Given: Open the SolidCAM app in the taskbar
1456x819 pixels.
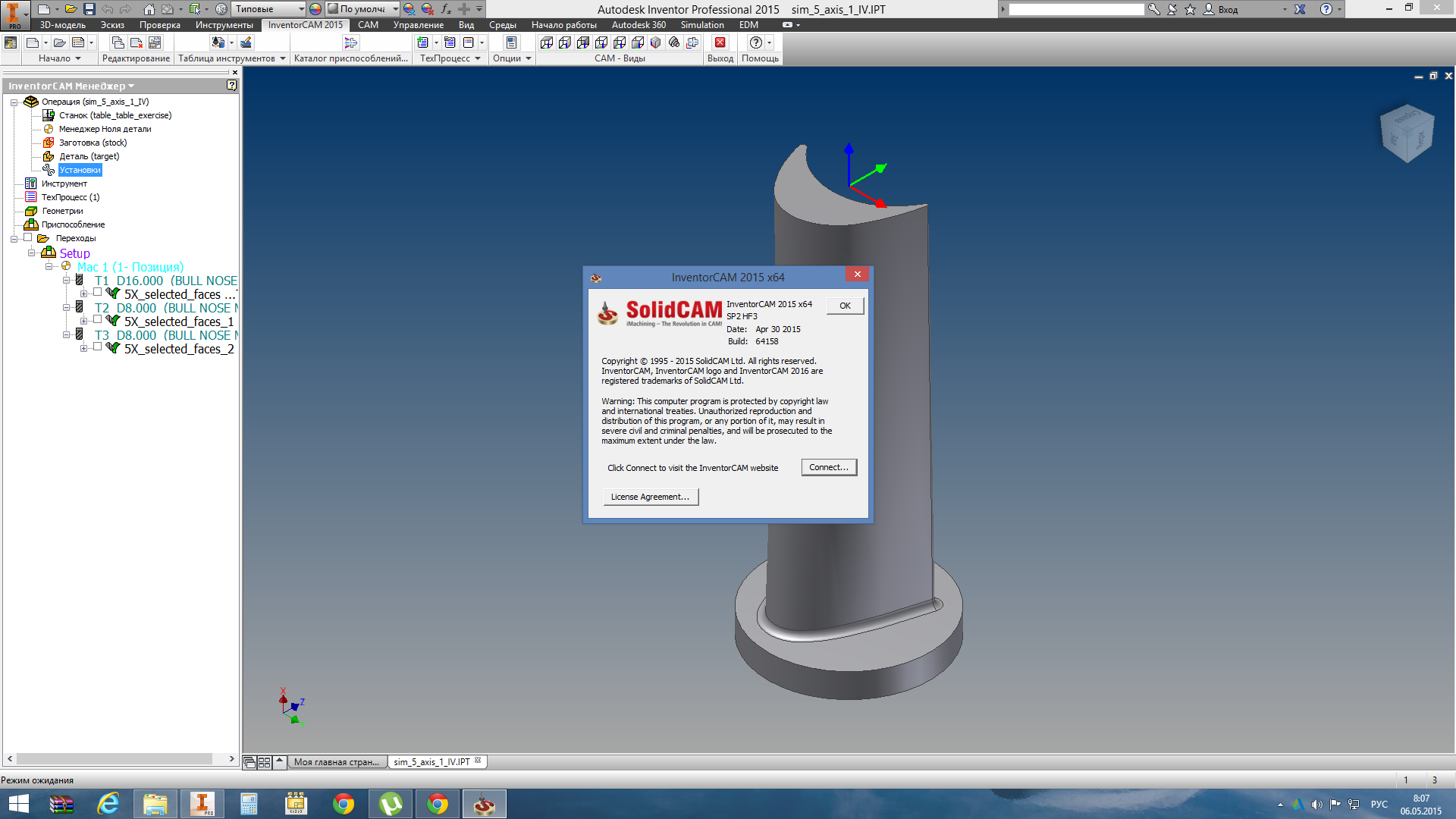Looking at the screenshot, I should point(485,804).
